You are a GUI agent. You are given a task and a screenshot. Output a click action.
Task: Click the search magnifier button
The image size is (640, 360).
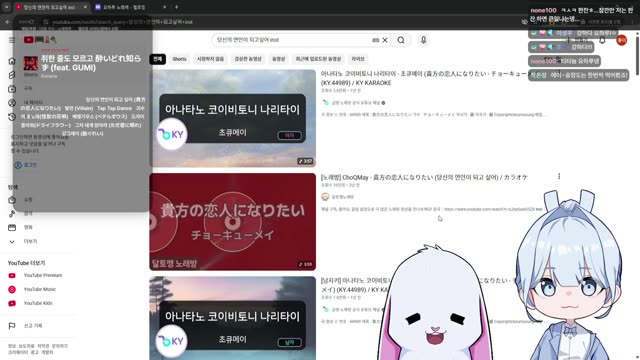click(401, 40)
